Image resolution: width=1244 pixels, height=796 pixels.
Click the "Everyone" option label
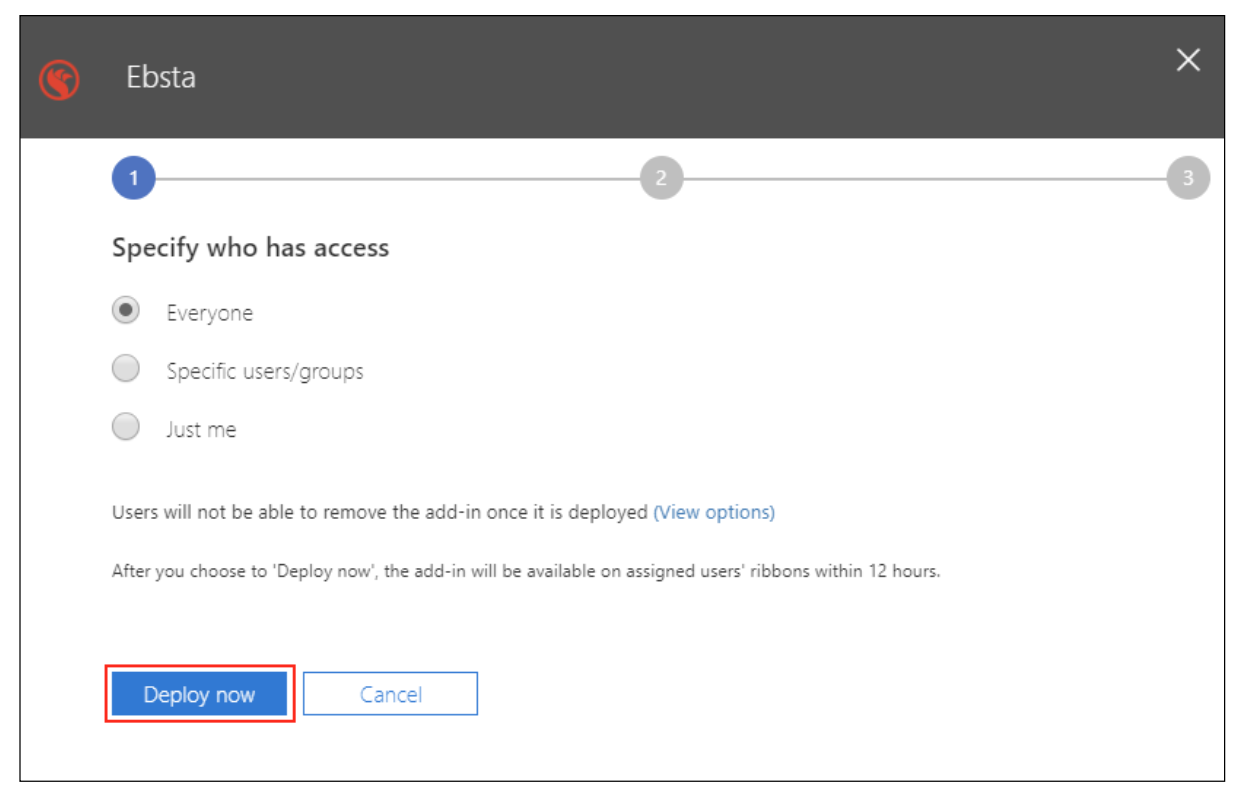pos(209,313)
